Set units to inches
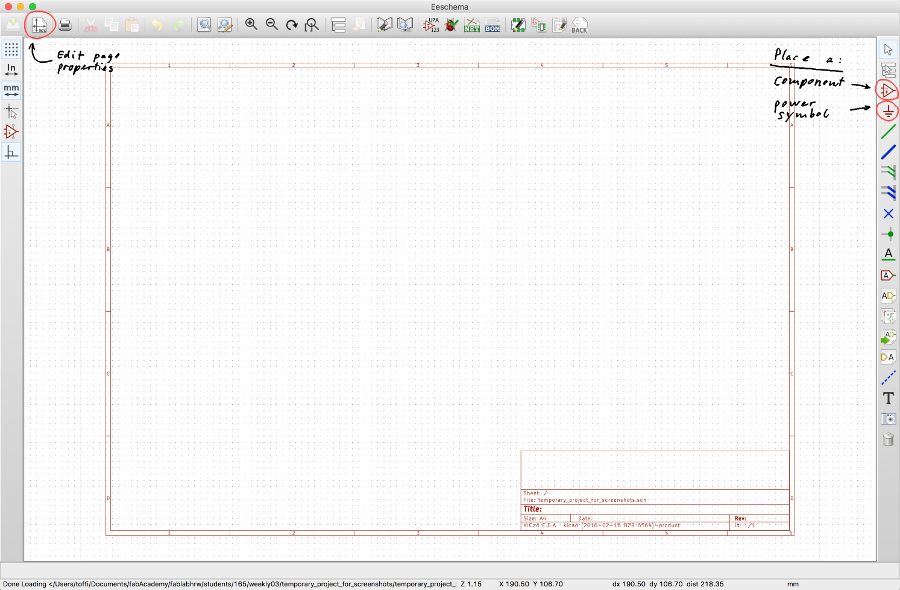The image size is (900, 590). click(x=11, y=70)
